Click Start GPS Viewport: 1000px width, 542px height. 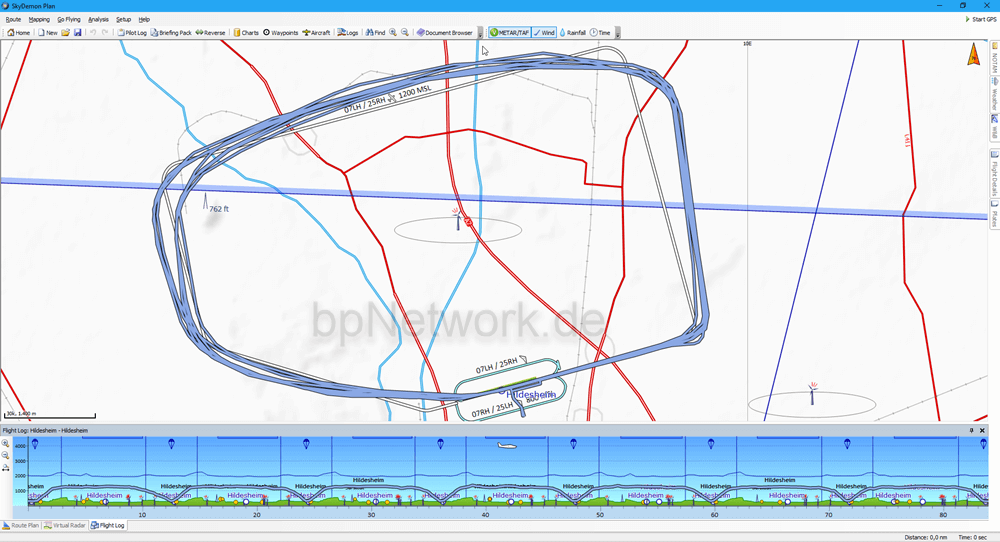pos(982,19)
